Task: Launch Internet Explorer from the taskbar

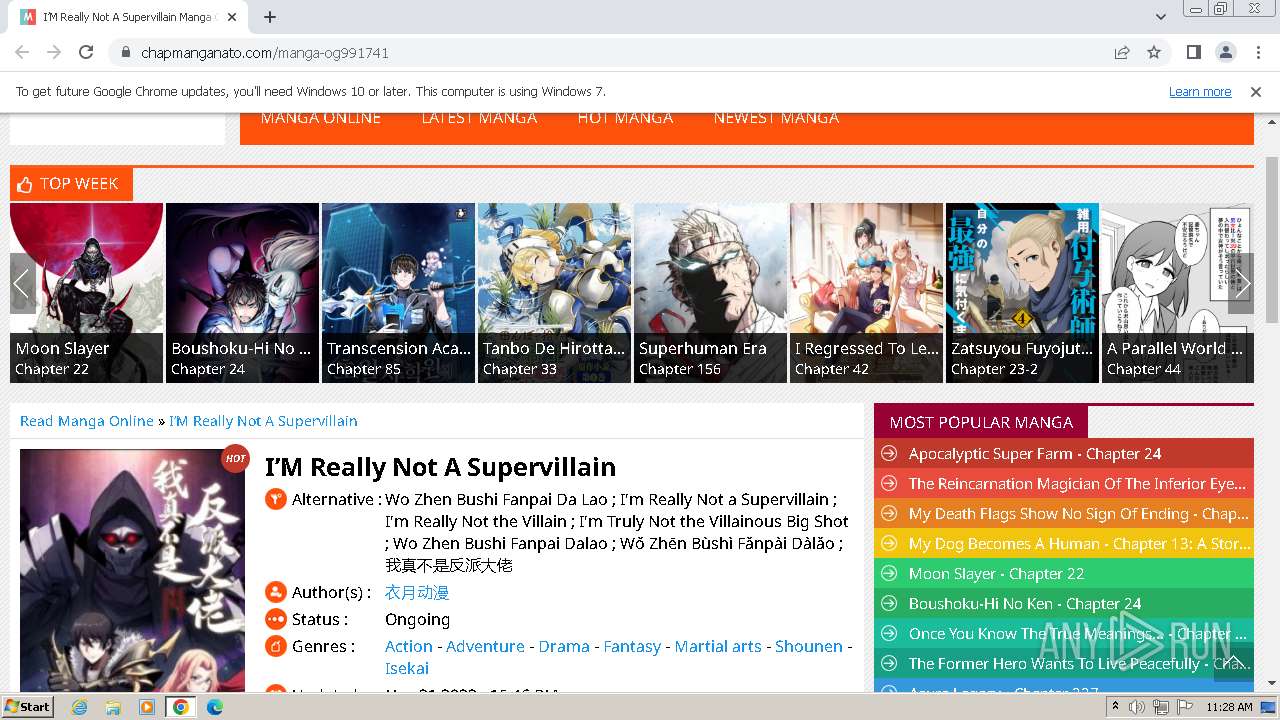Action: click(79, 707)
